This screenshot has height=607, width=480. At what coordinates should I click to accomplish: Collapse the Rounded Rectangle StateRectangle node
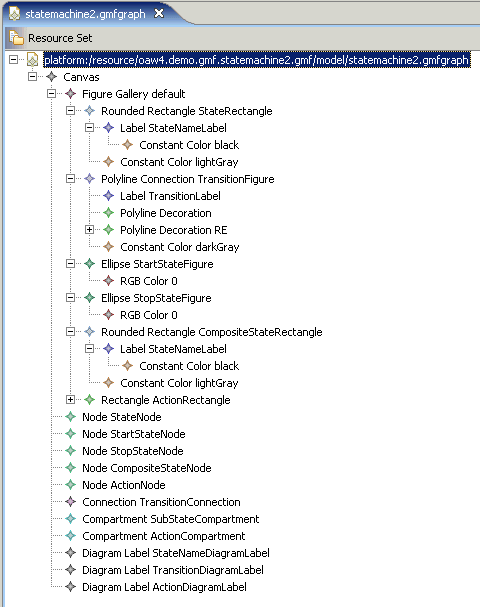point(70,111)
